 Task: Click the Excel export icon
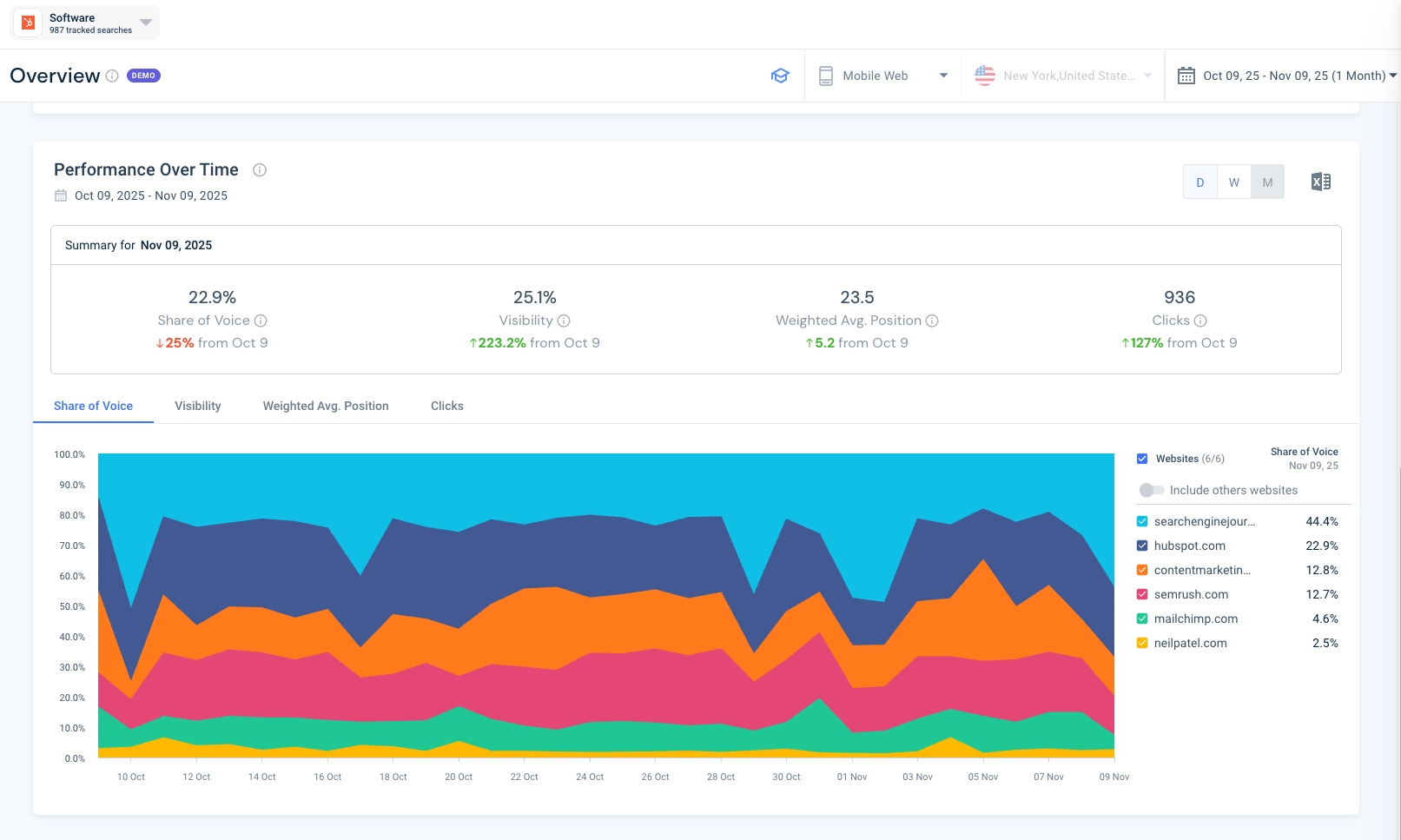click(1320, 182)
